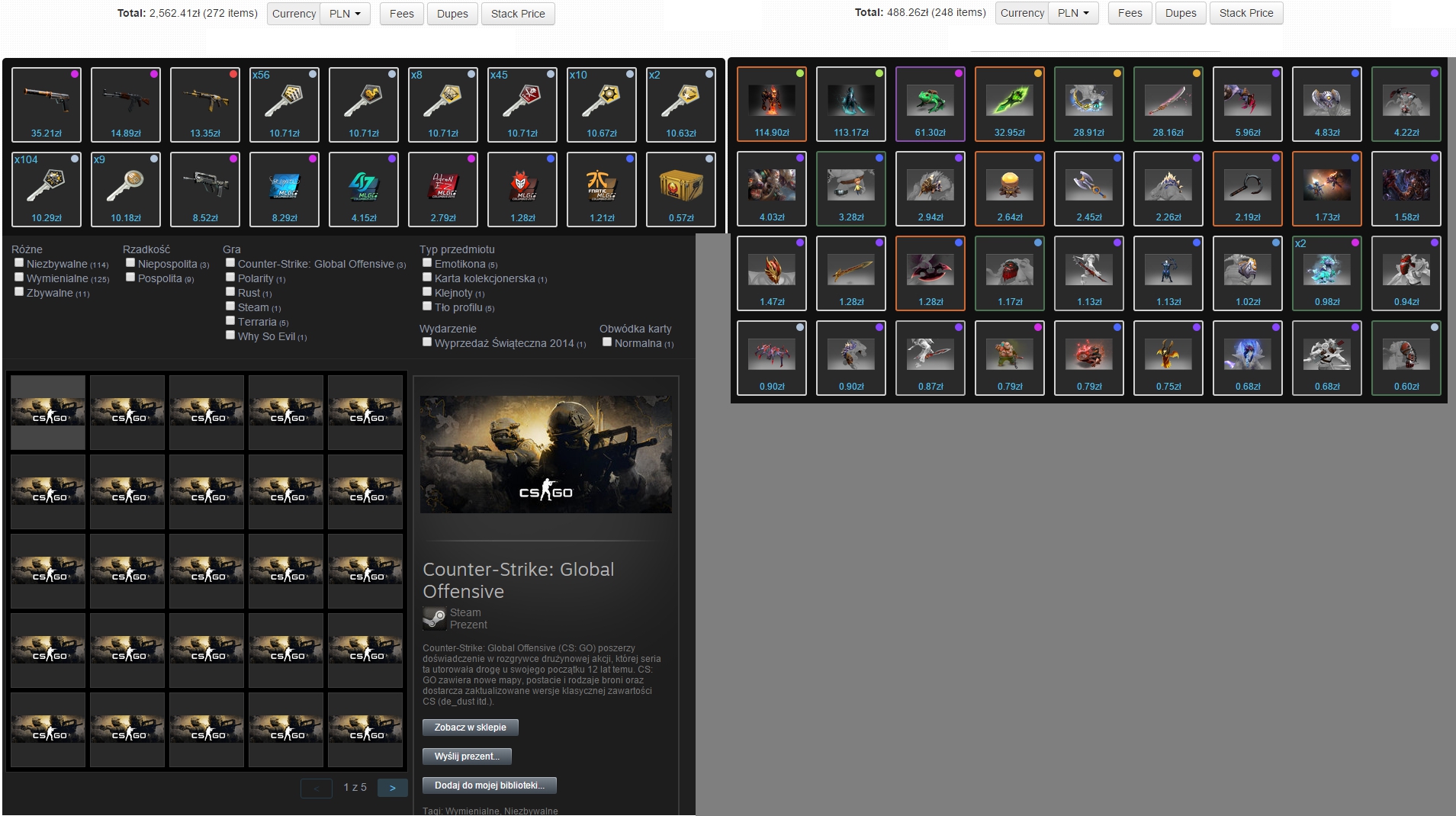Click the 114.90zł Dota item
The width and height of the screenshot is (1456, 816).
772,103
